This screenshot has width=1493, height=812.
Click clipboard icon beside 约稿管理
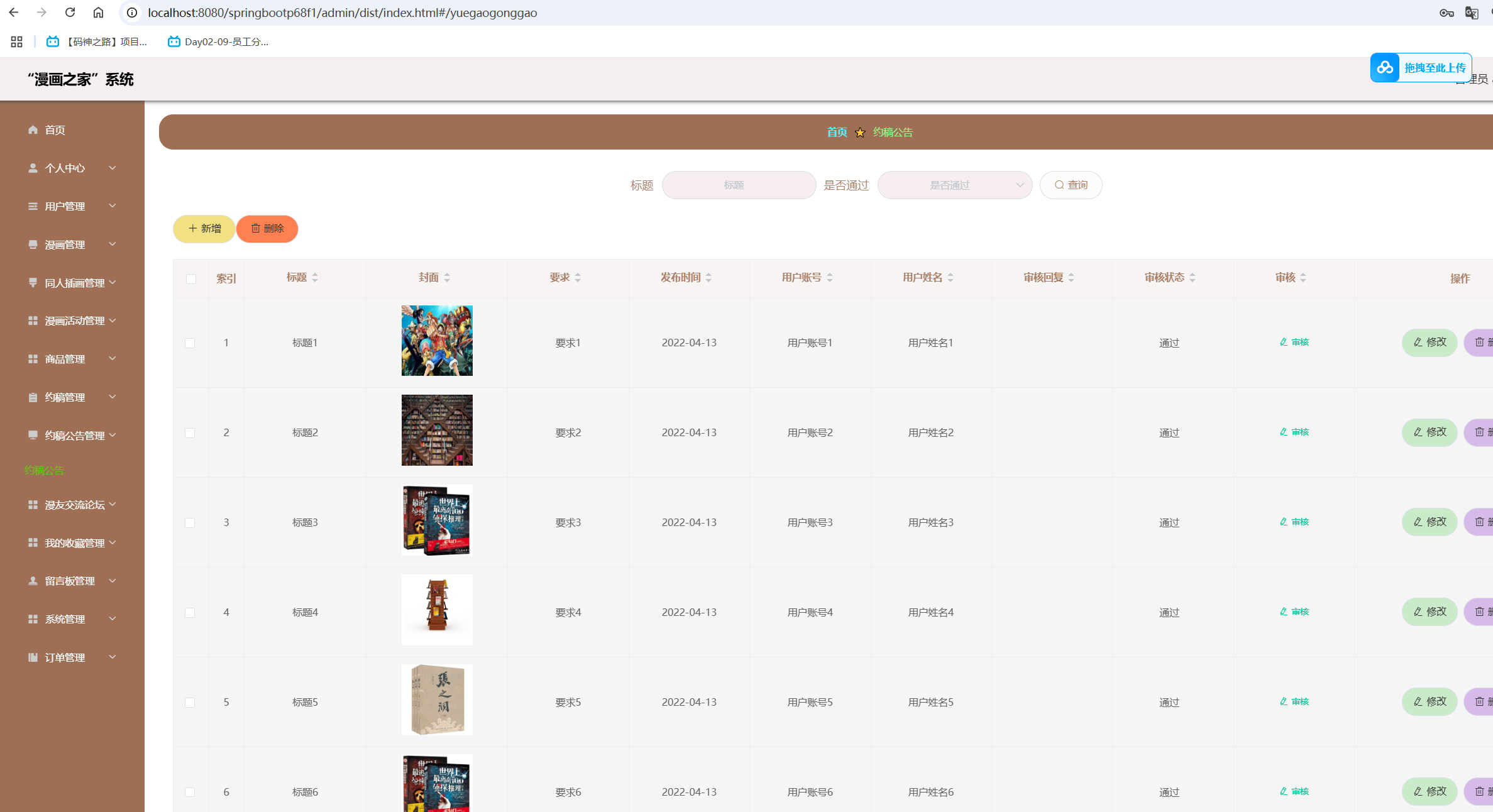click(33, 397)
